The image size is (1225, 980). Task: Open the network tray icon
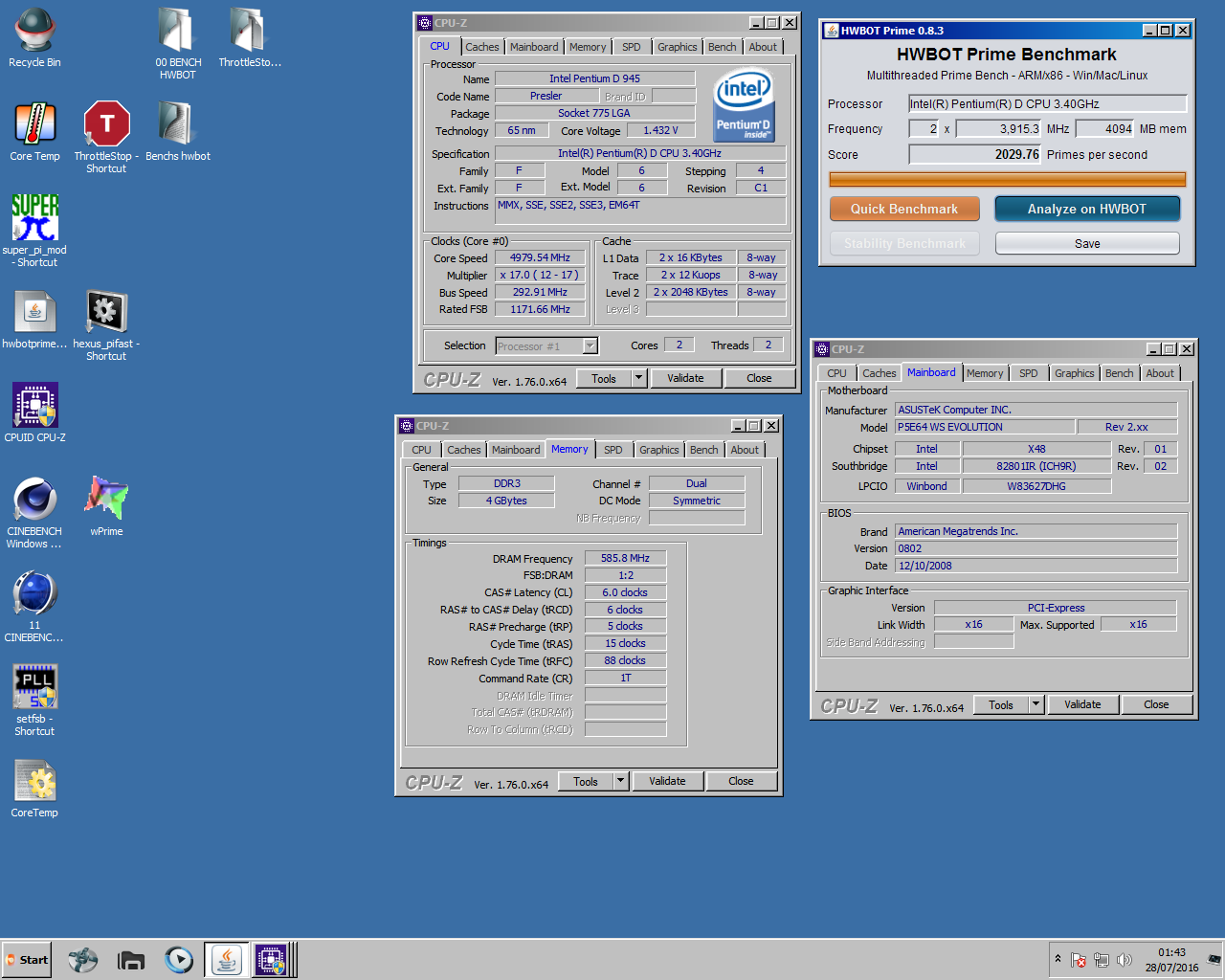1102,960
